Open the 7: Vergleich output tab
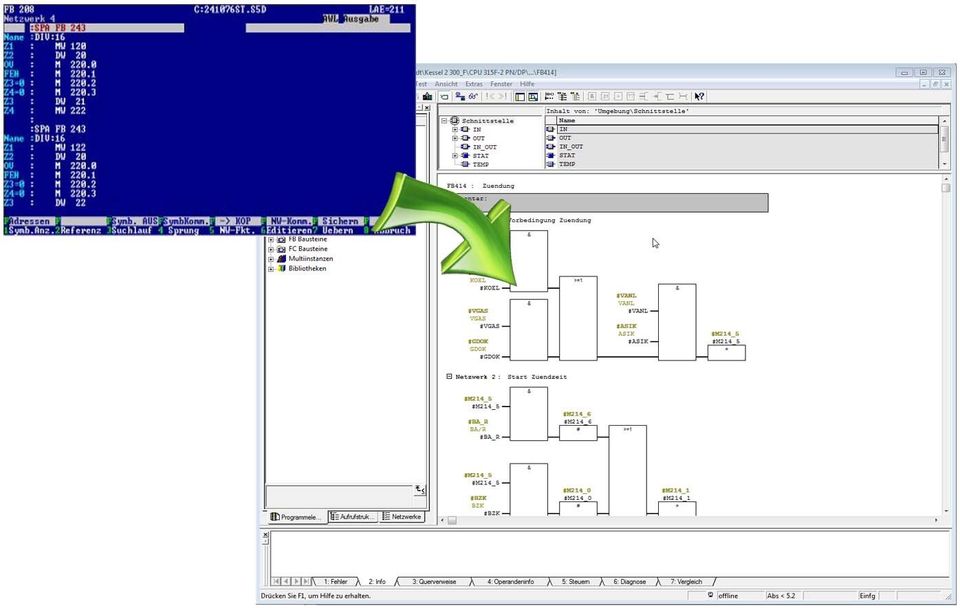This screenshot has width=960, height=608. (686, 582)
